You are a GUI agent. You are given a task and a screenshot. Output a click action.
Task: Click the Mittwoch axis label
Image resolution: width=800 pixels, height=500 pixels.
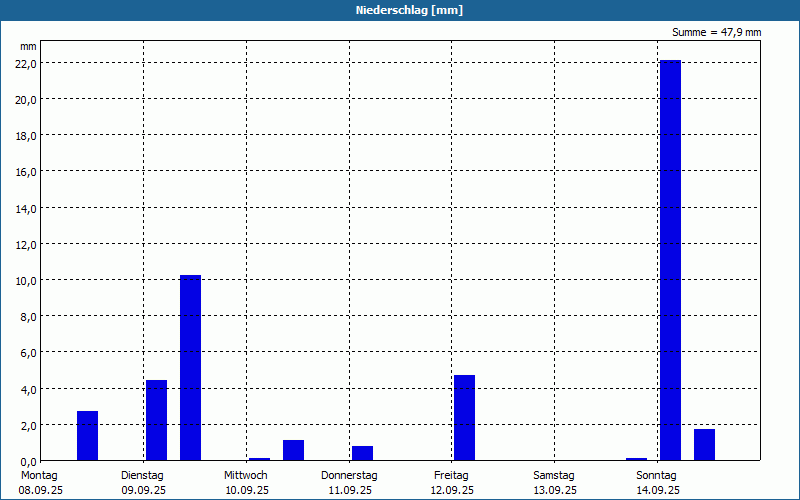point(246,475)
